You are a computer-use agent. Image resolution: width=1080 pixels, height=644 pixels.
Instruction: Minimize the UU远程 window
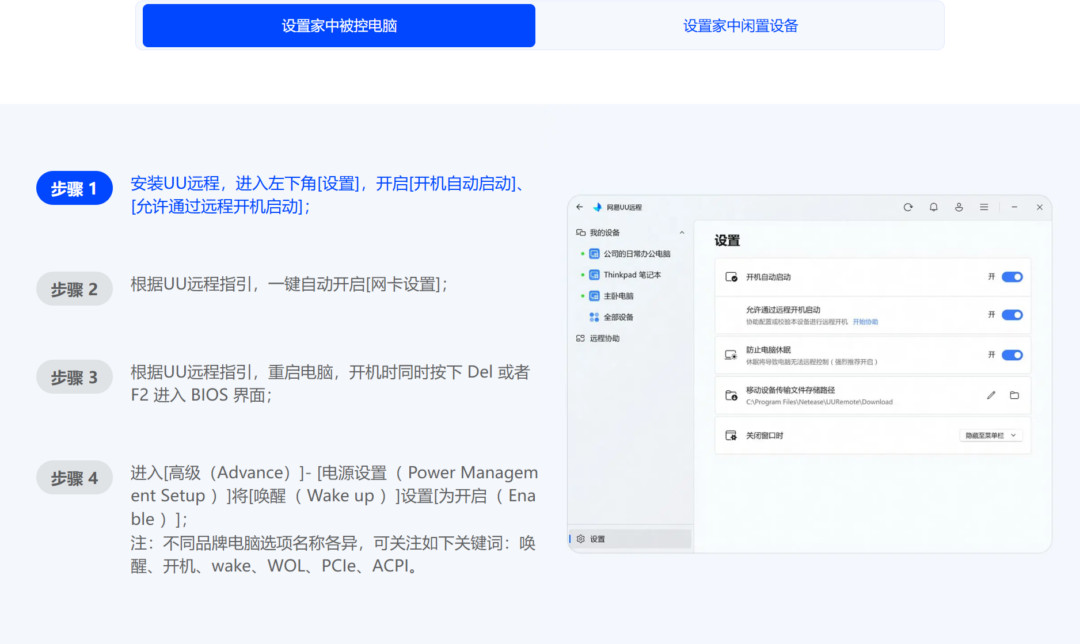[1014, 207]
